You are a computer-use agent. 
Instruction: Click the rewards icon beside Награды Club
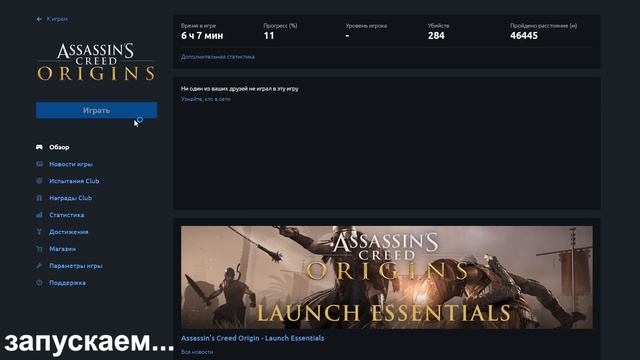(x=39, y=198)
